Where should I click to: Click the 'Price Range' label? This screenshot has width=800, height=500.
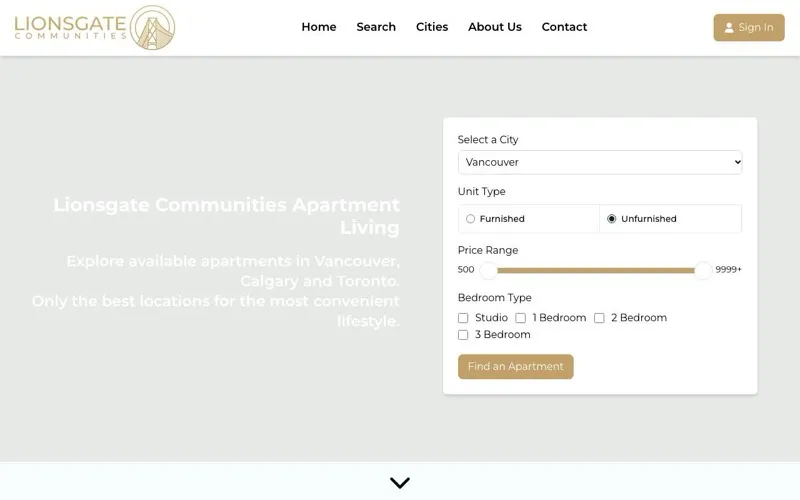(x=488, y=250)
